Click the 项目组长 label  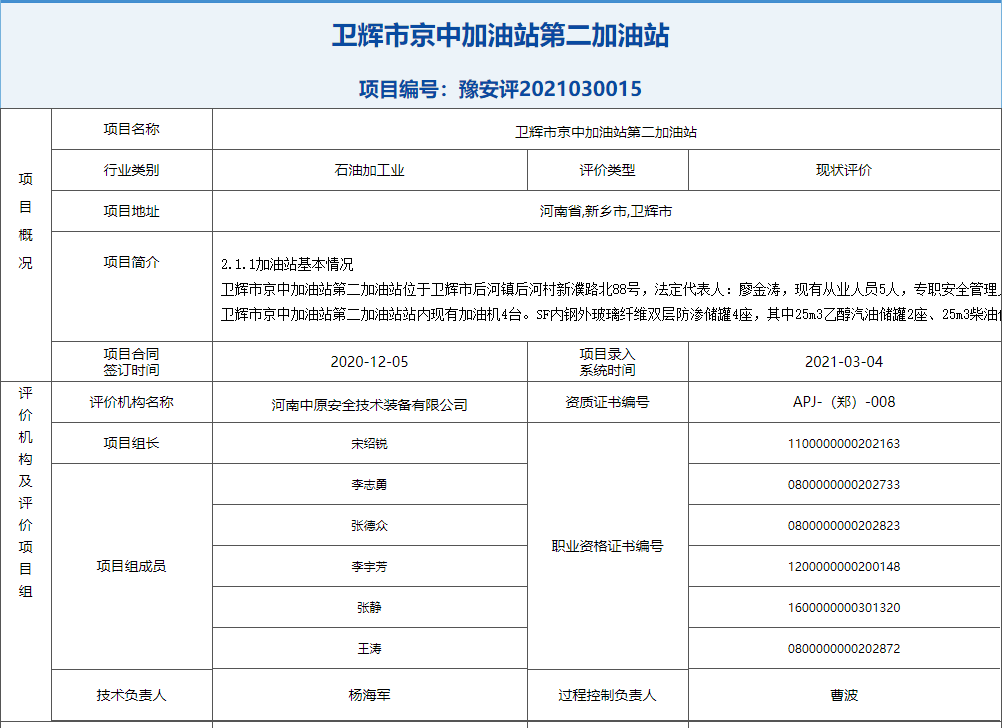point(132,443)
